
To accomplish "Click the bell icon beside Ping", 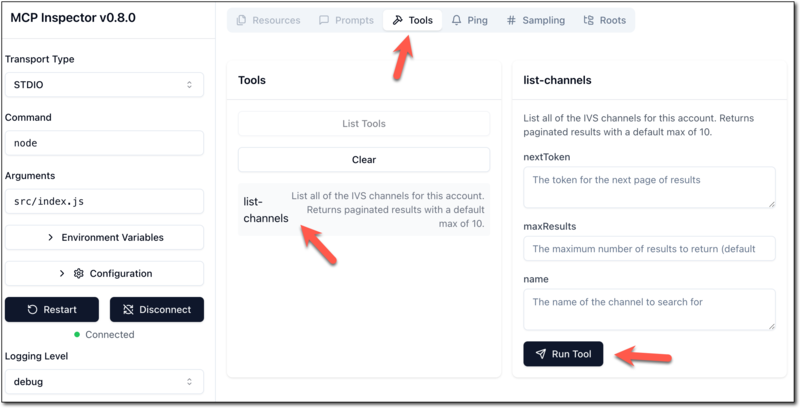I will [457, 20].
